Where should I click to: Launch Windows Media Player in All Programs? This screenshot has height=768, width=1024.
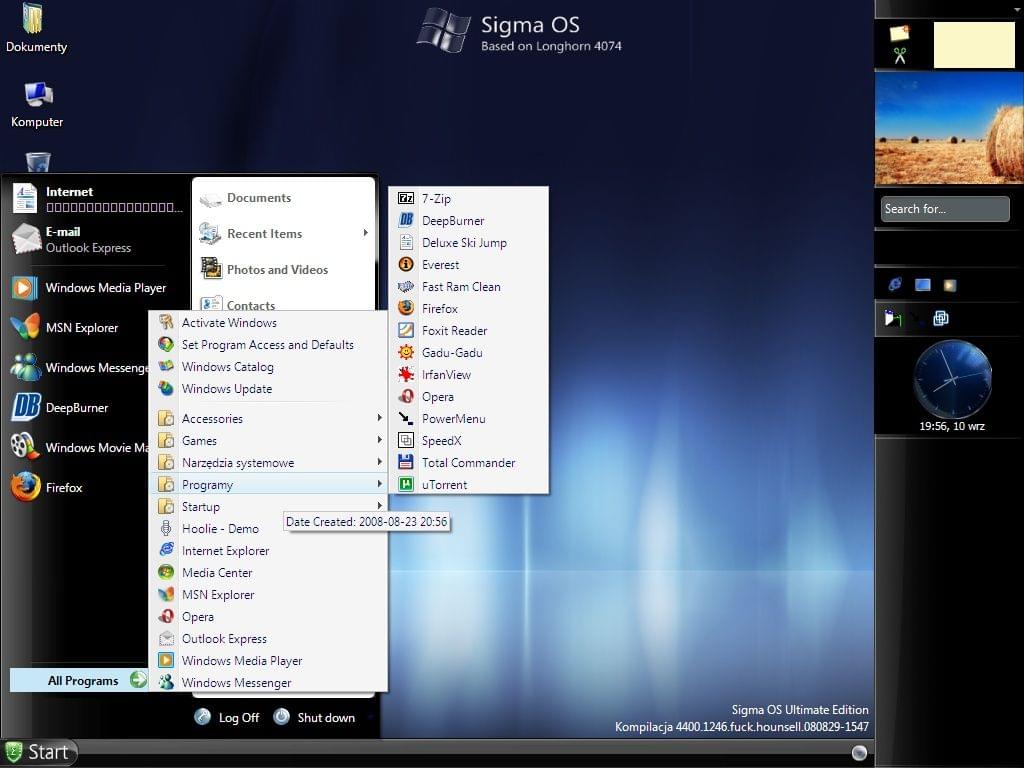pyautogui.click(x=268, y=661)
